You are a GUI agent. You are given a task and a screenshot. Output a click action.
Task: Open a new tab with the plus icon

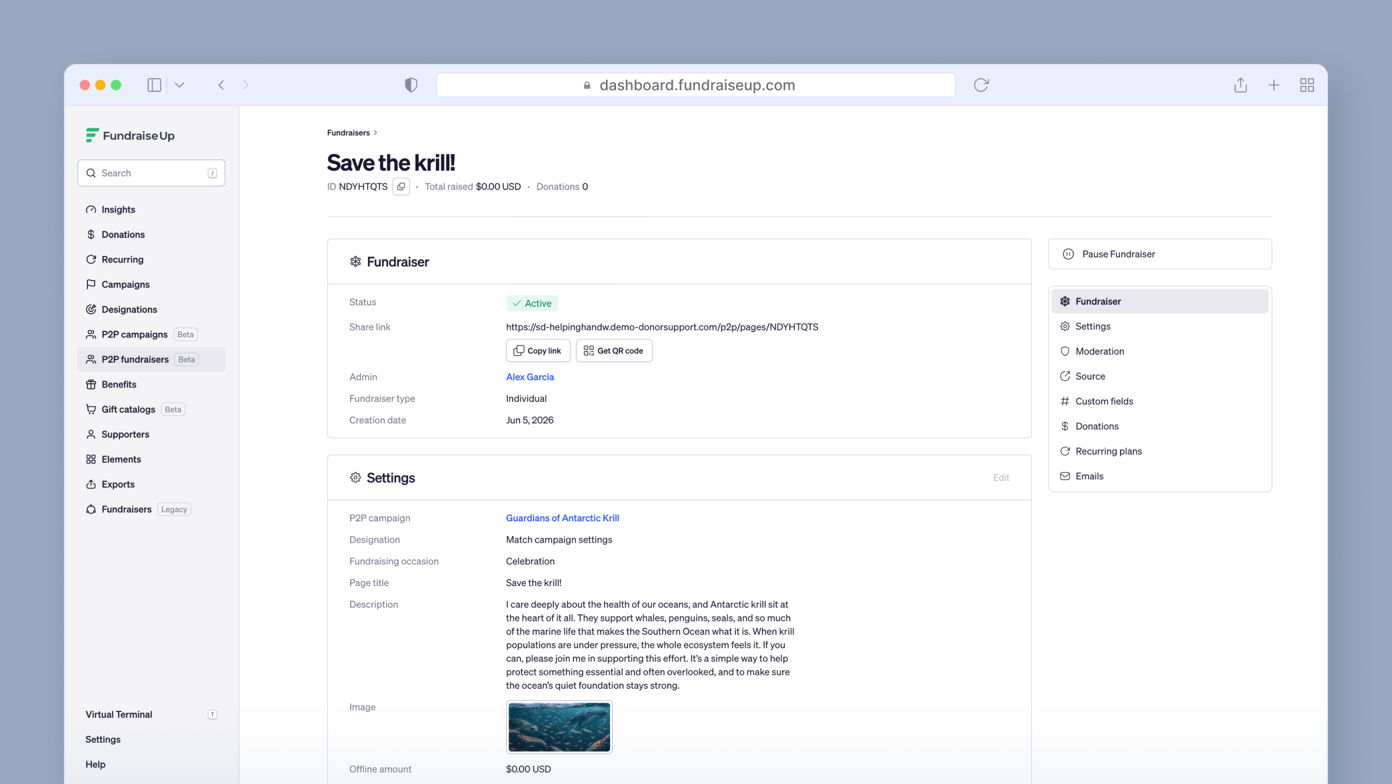pyautogui.click(x=1274, y=85)
